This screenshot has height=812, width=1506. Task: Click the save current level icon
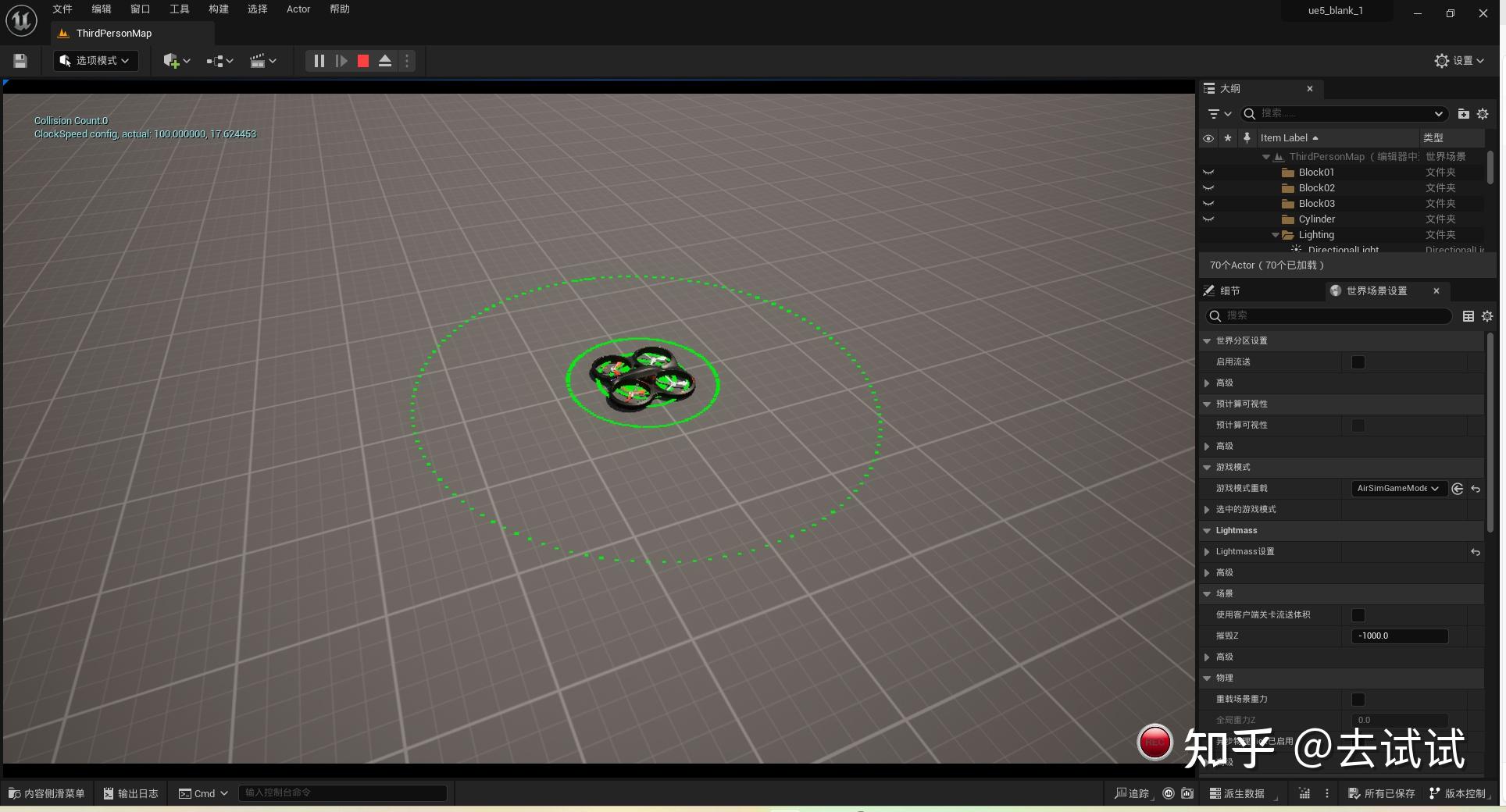(20, 61)
